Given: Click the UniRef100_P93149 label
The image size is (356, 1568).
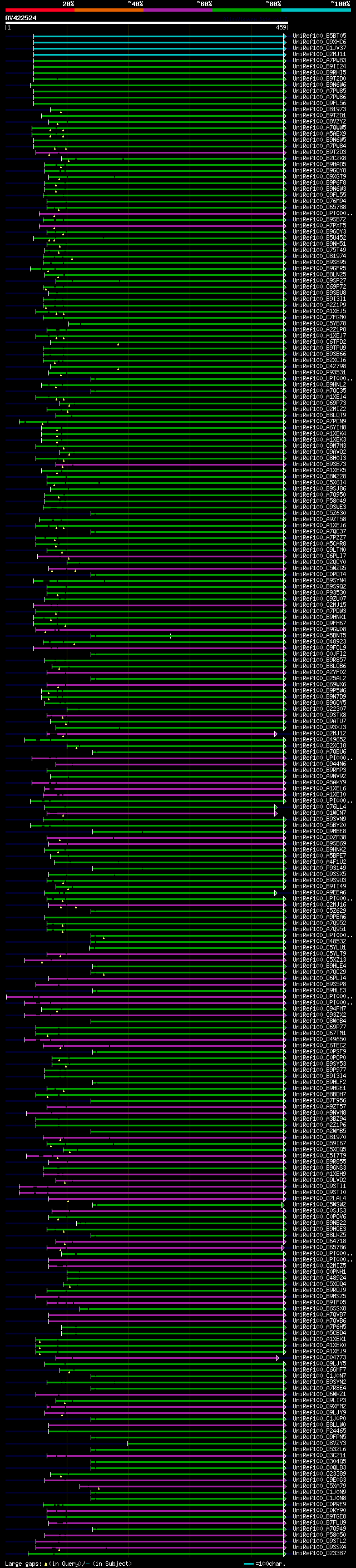Looking at the screenshot, I should 319,868.
